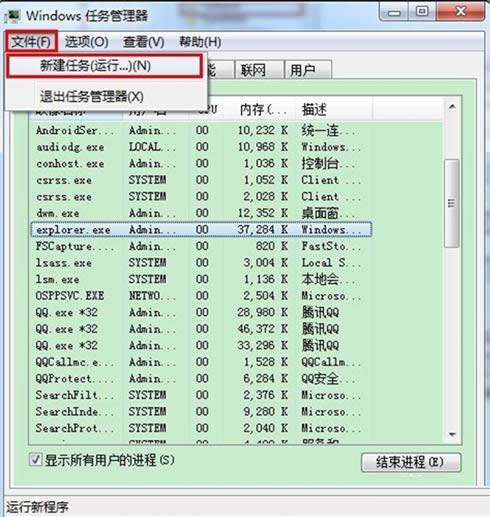The width and height of the screenshot is (490, 517).
Task: Select the SearchProt... process
Action: (201, 428)
